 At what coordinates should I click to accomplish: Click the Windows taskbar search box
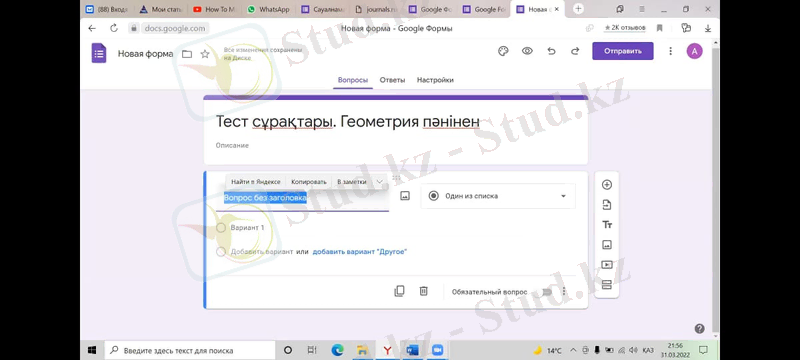coord(190,350)
